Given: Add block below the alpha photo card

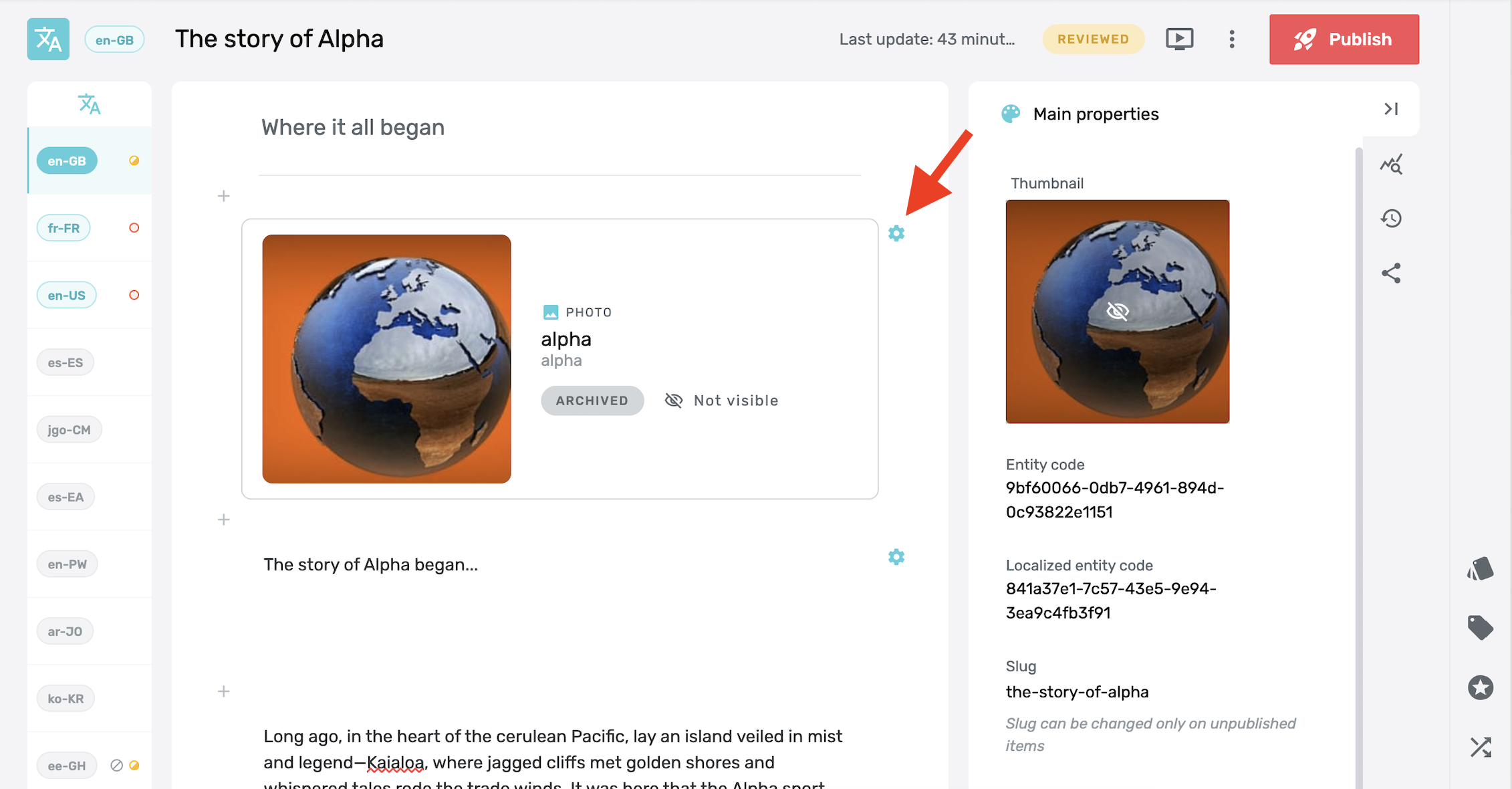Looking at the screenshot, I should click(224, 520).
